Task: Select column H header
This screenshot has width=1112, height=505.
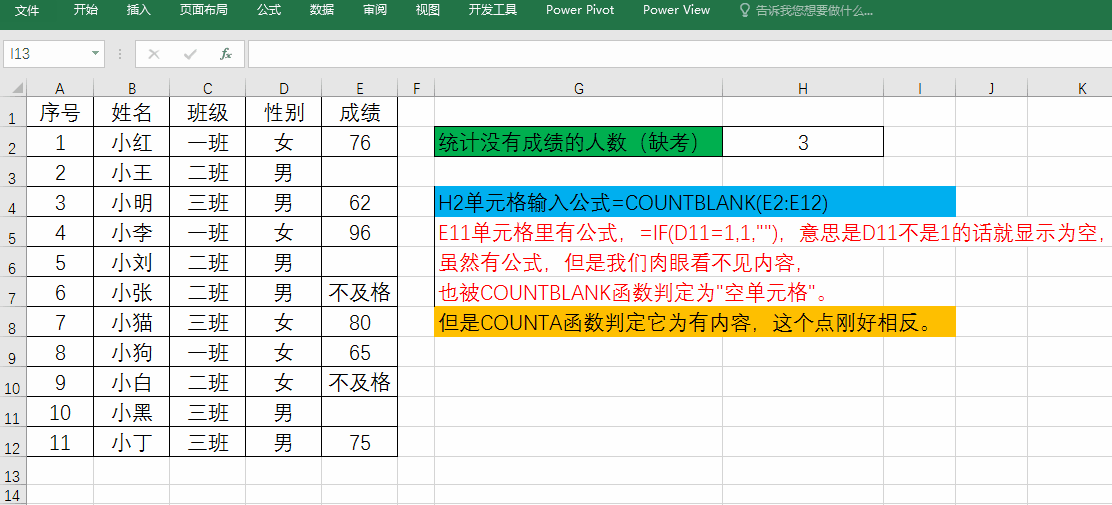Action: click(803, 89)
